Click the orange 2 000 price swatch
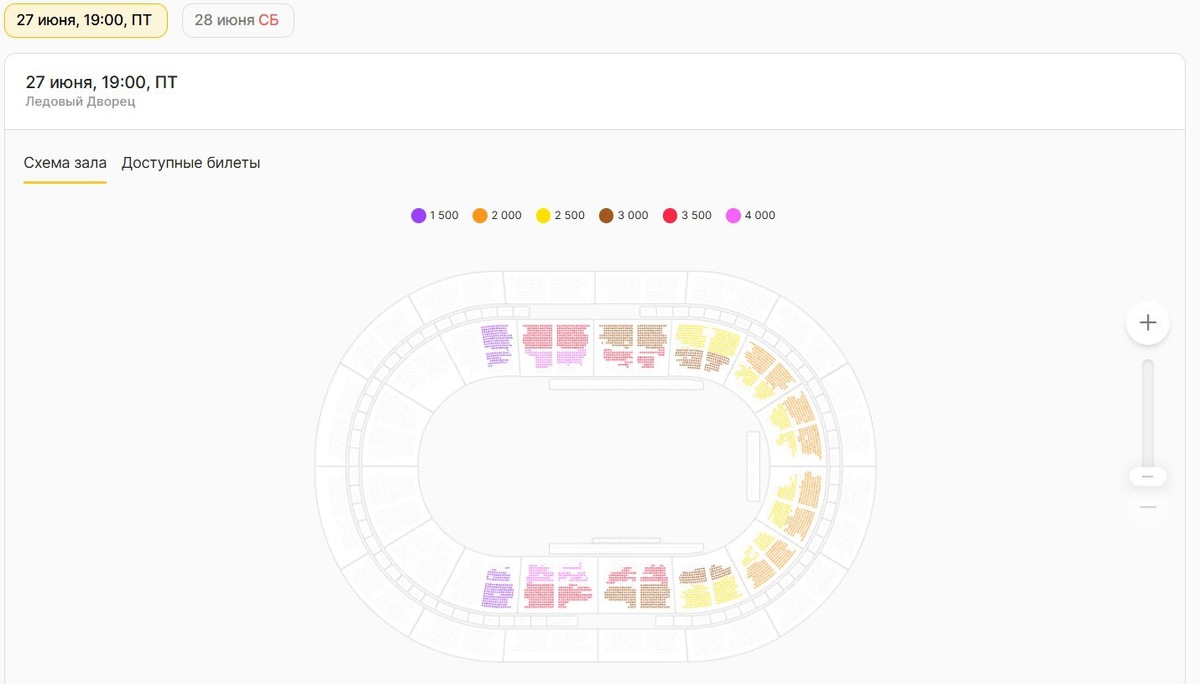Viewport: 1200px width, 684px height. coord(480,216)
